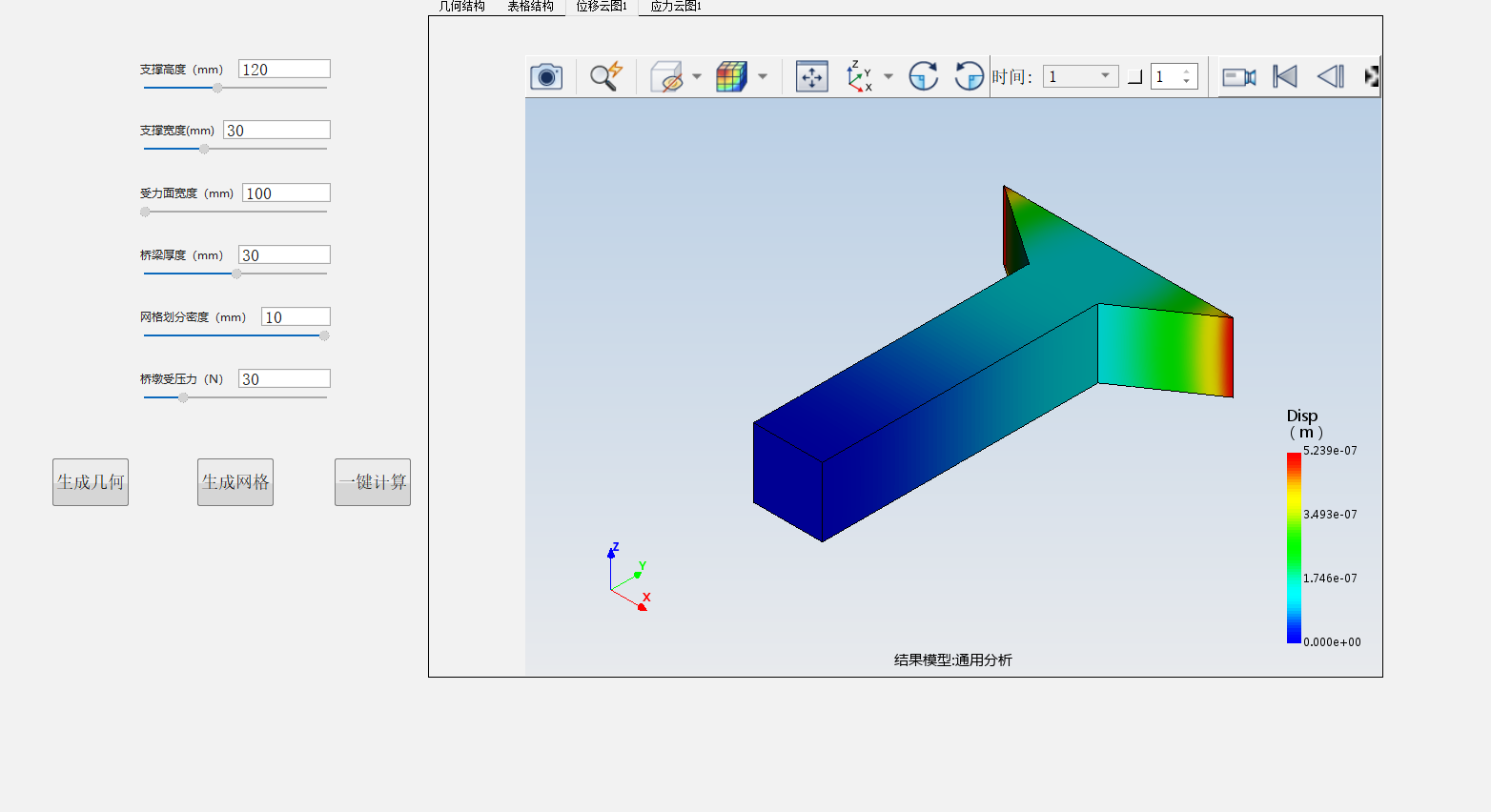
Task: Open dropdown arrow beside colored cube icon
Action: (x=763, y=76)
